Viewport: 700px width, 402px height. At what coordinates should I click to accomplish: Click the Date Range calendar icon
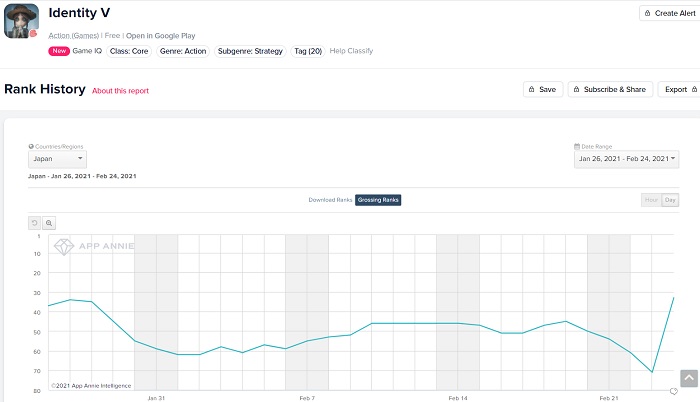pos(577,147)
